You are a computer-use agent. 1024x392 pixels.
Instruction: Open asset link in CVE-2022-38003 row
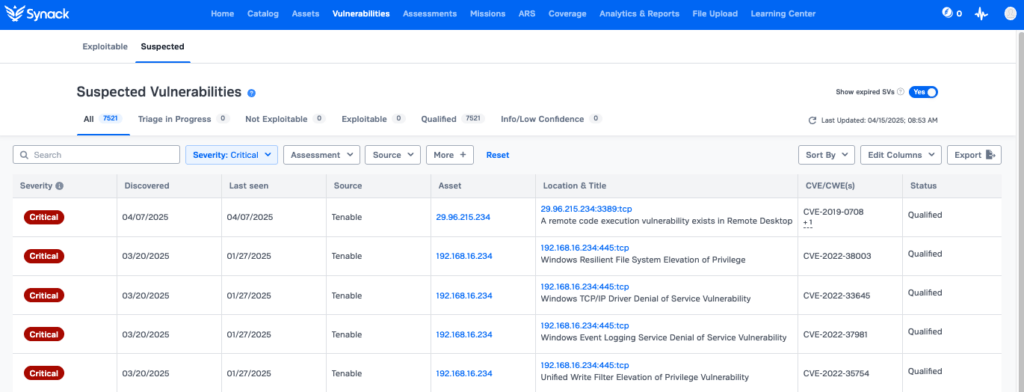(x=464, y=256)
